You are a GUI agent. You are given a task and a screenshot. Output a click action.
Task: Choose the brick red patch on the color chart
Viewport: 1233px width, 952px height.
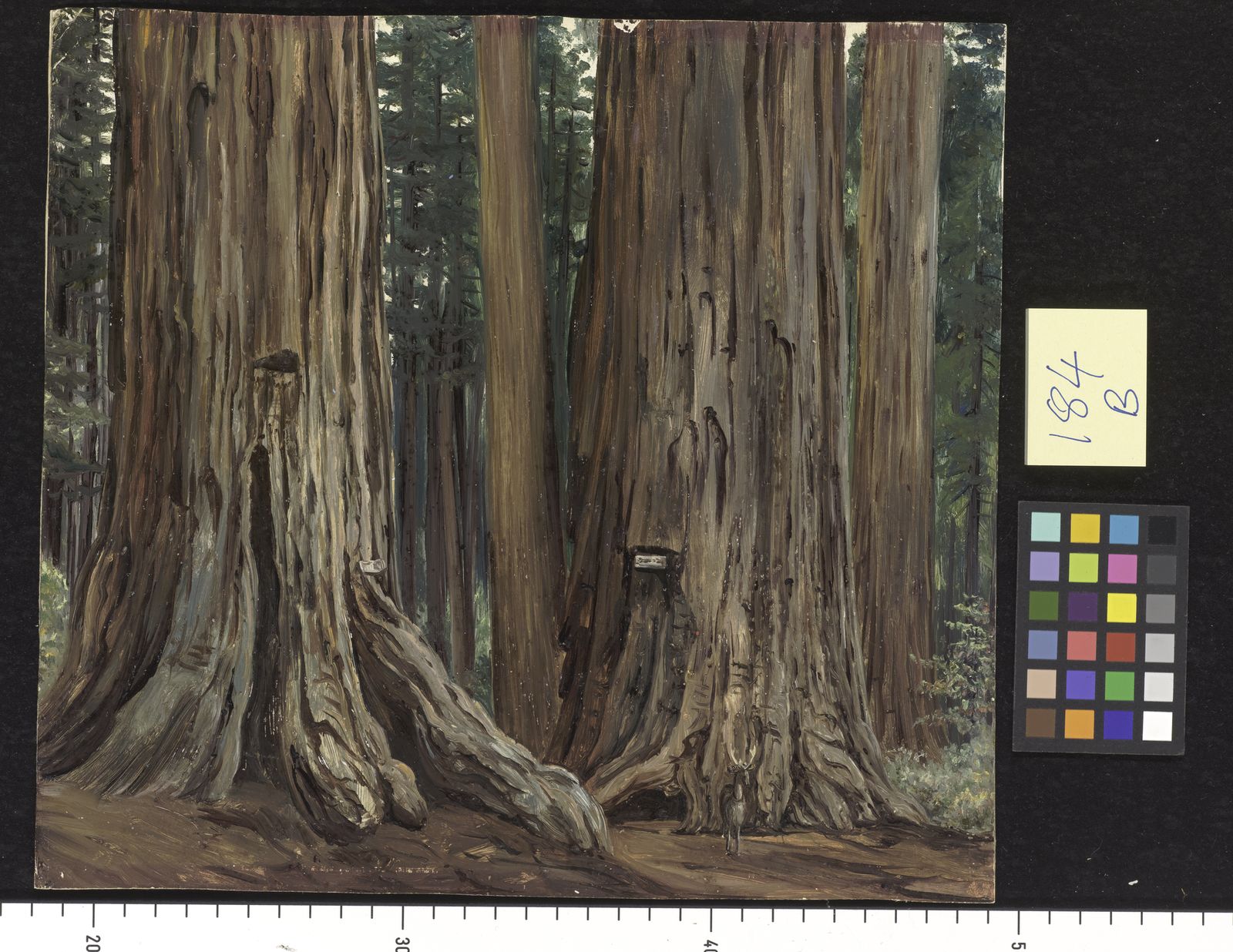1121,647
